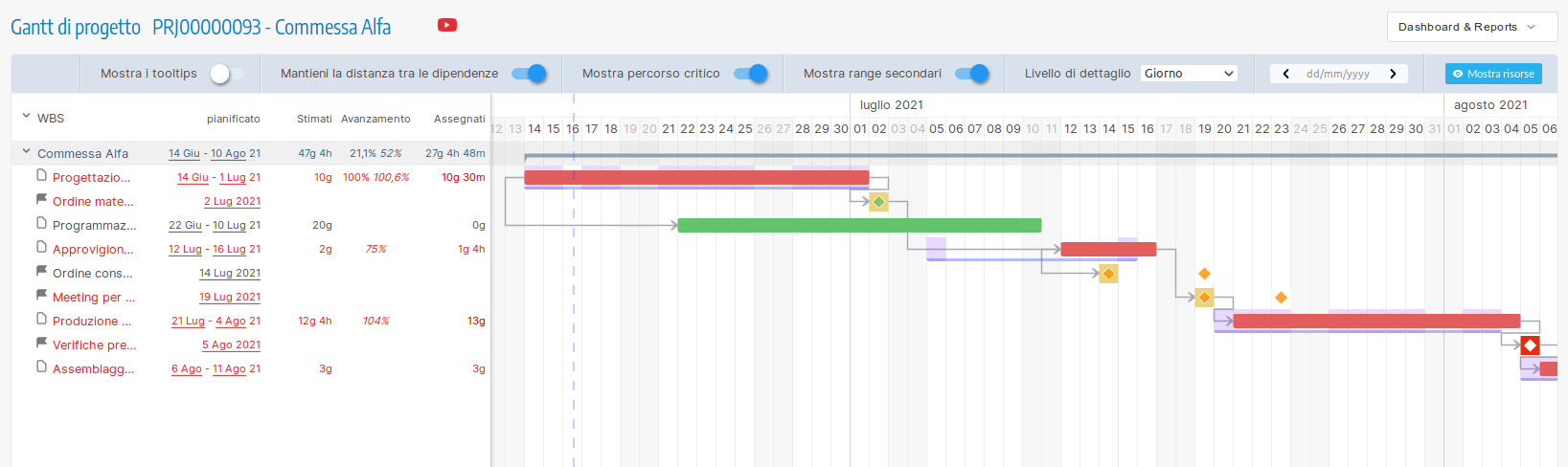The height and width of the screenshot is (467, 1568).
Task: Select the red Verifiche pre milestone diamond
Action: pyautogui.click(x=1530, y=345)
